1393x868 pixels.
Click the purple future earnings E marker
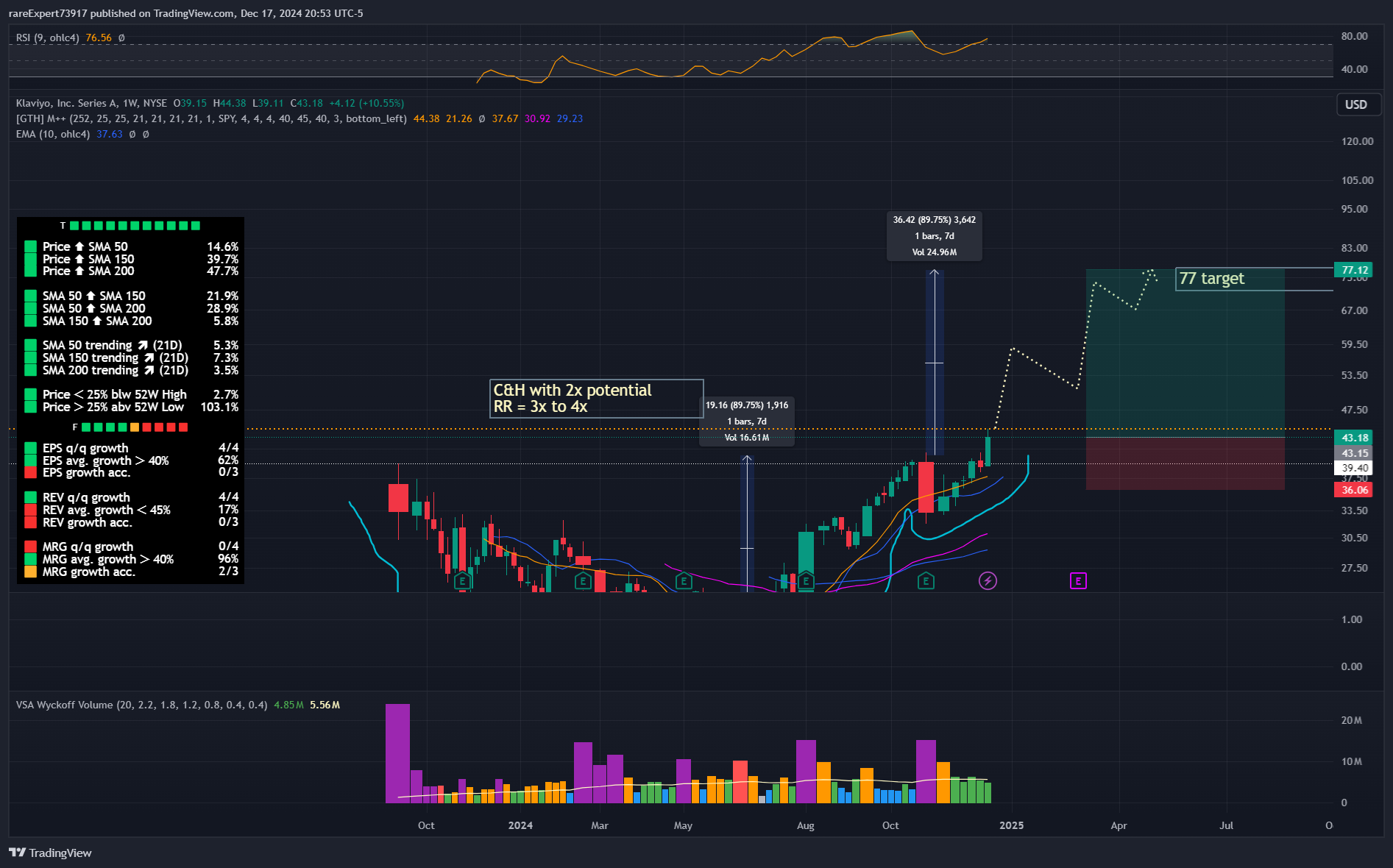(x=1078, y=581)
